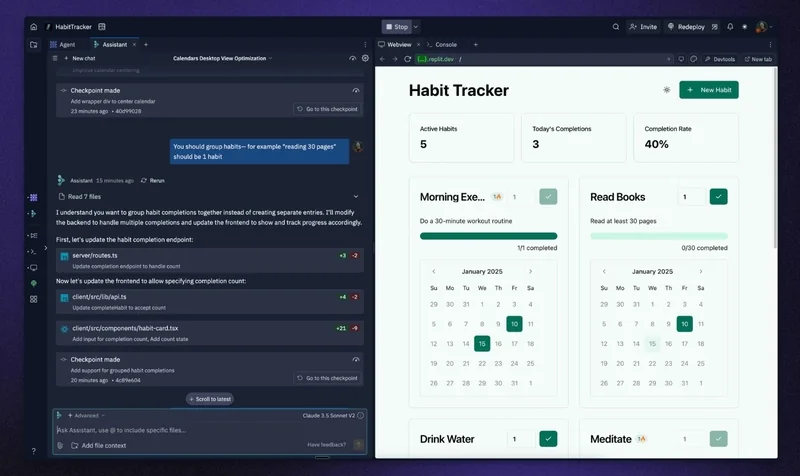Viewport: 800px width, 476px height.
Task: Go to Replit home icon
Action: [x=34, y=27]
